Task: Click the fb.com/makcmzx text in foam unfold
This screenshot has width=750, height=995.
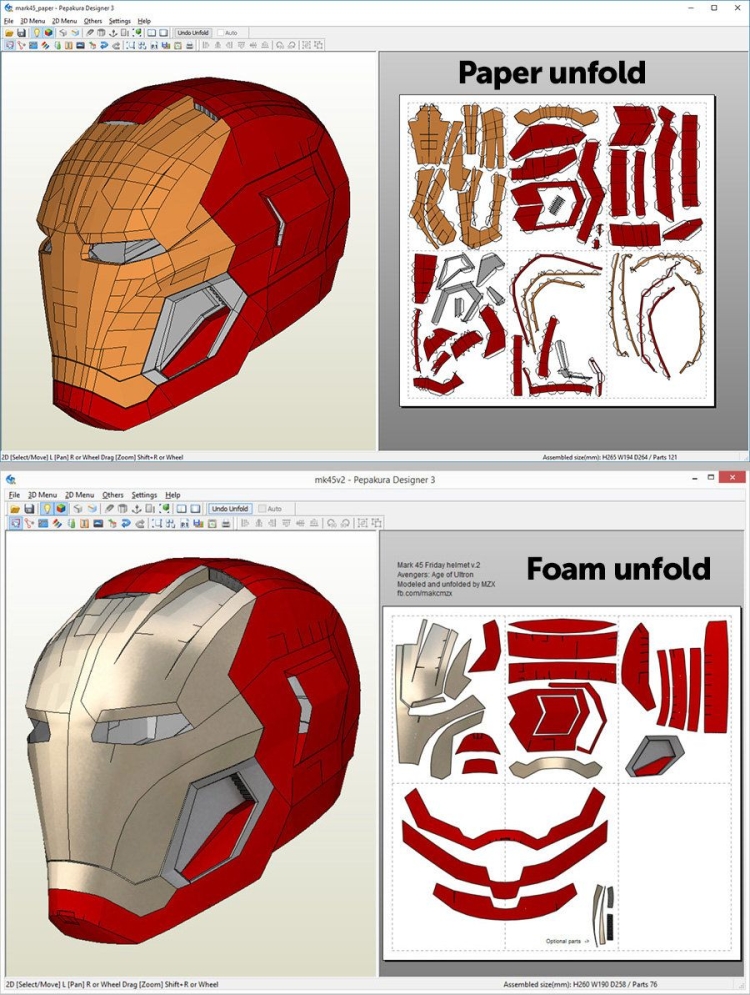Action: [x=424, y=593]
